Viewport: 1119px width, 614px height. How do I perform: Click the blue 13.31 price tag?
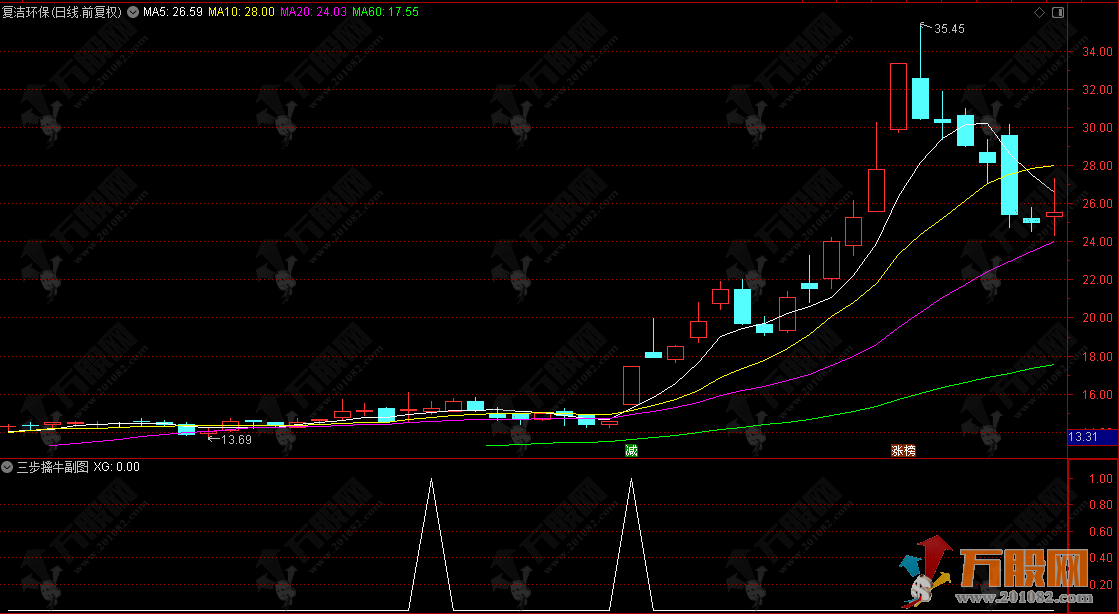tap(1083, 437)
